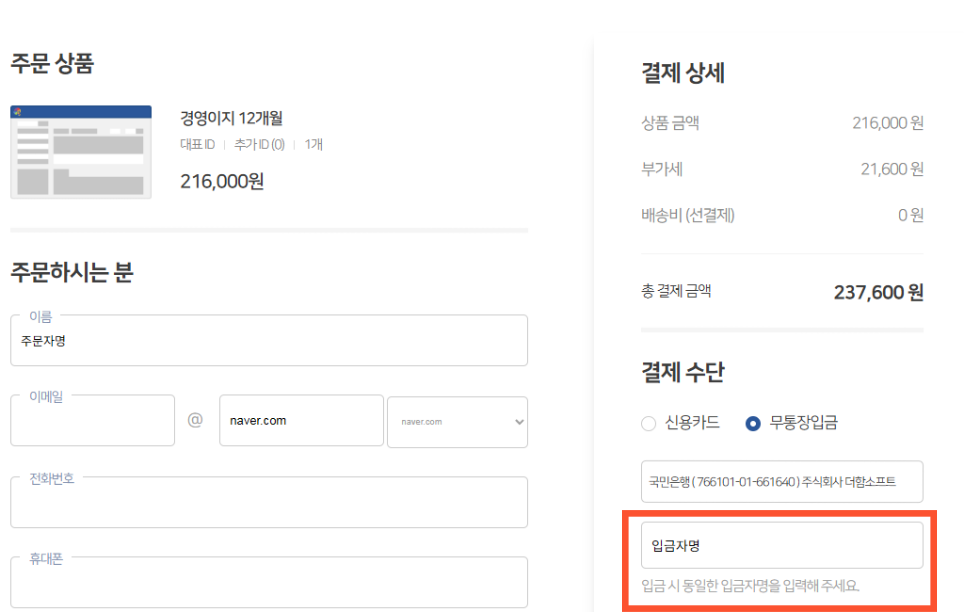Click the 전화번호 input field

pos(268,503)
